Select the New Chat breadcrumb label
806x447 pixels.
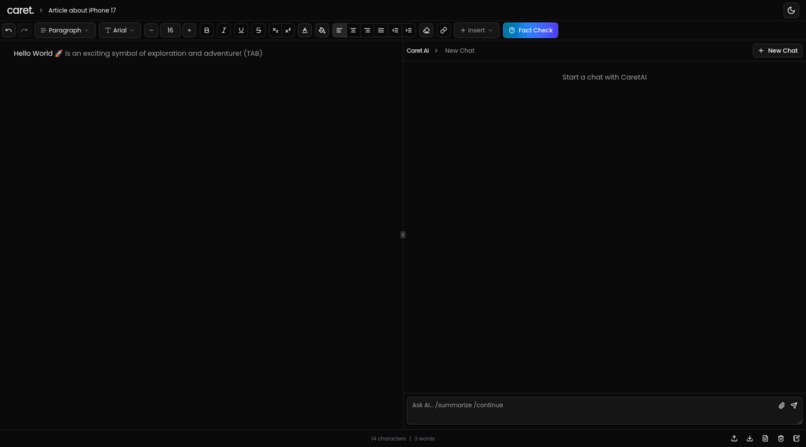tap(460, 50)
